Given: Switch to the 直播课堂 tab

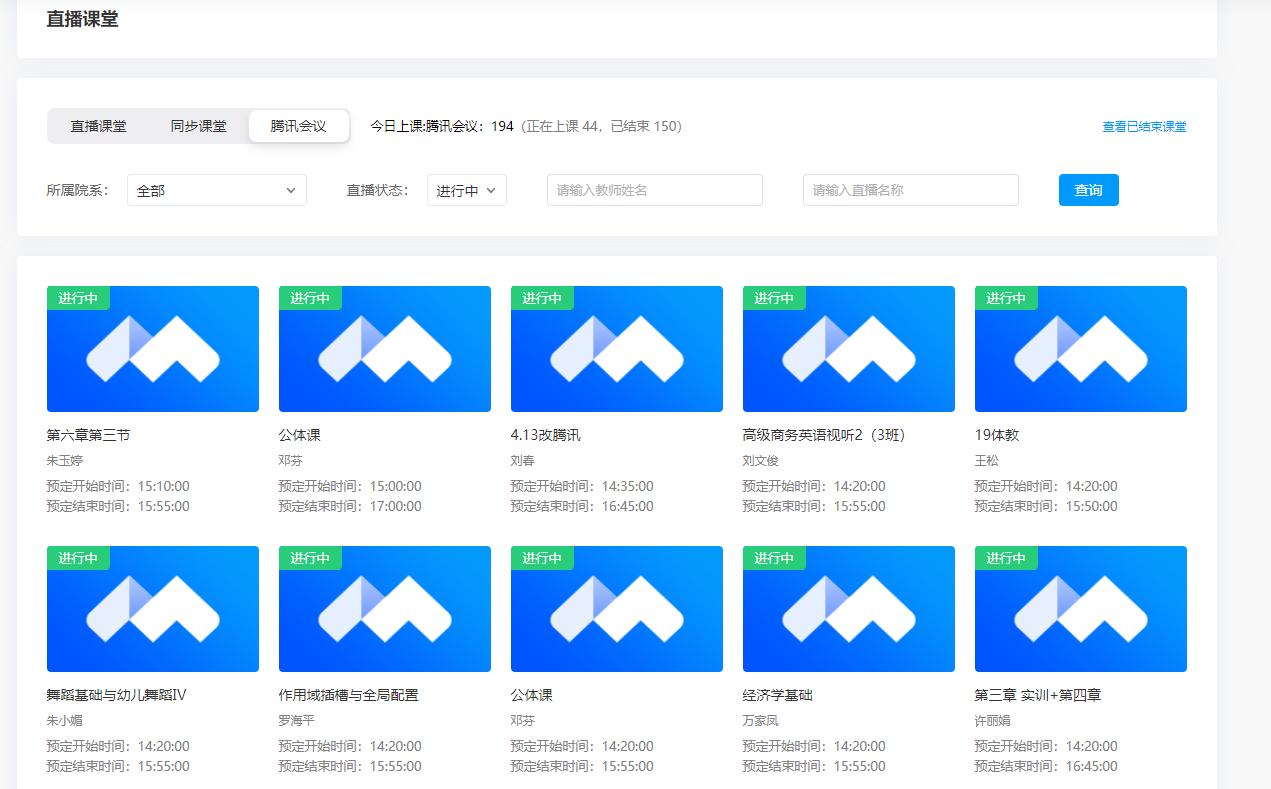Looking at the screenshot, I should [x=98, y=126].
